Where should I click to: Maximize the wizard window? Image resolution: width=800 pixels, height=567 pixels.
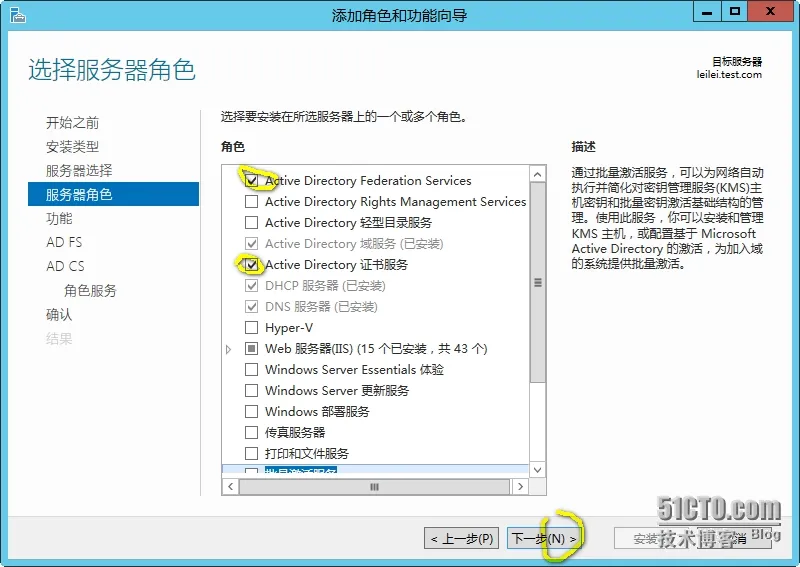point(735,12)
